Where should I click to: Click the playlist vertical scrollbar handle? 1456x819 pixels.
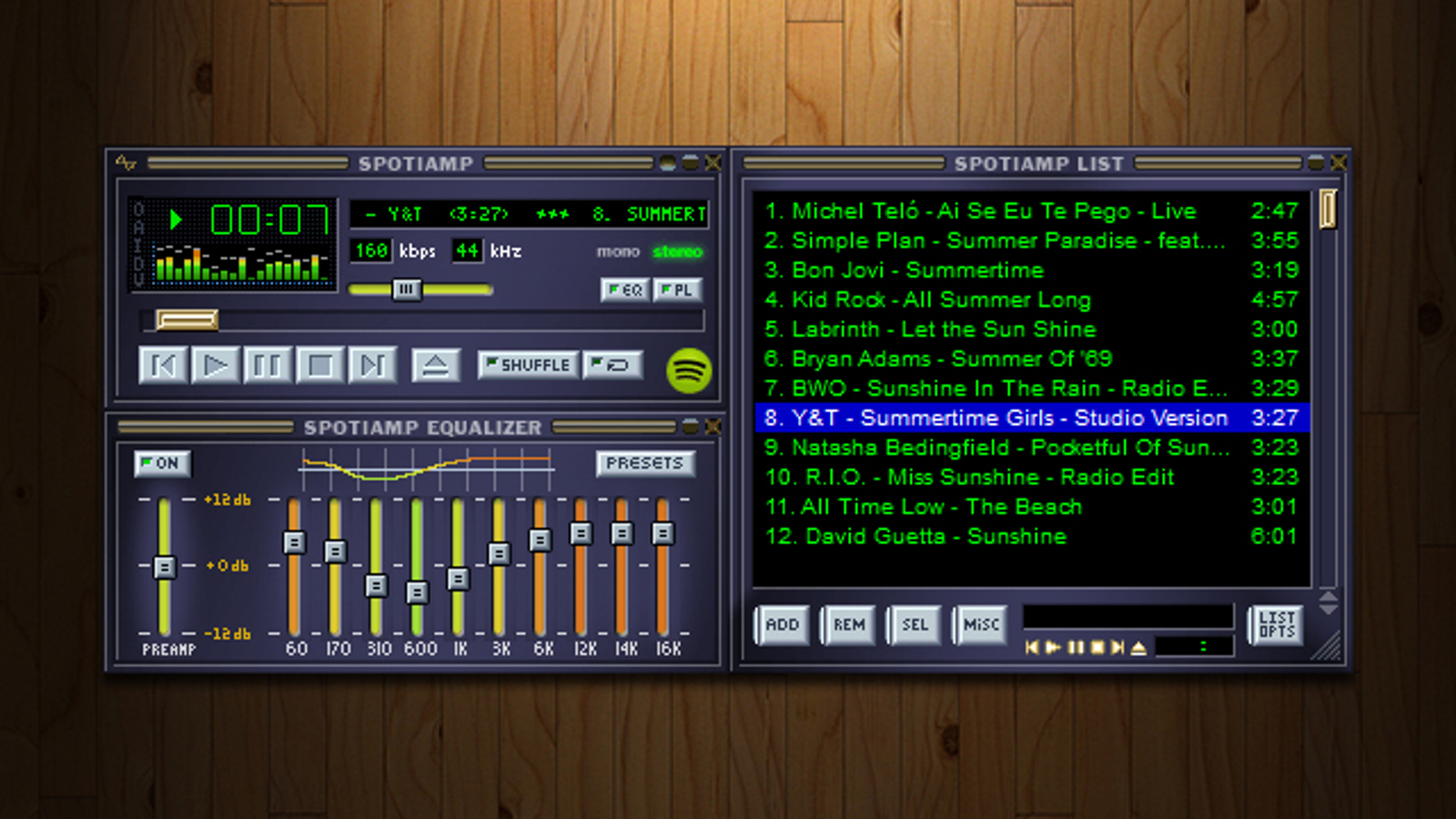1328,208
